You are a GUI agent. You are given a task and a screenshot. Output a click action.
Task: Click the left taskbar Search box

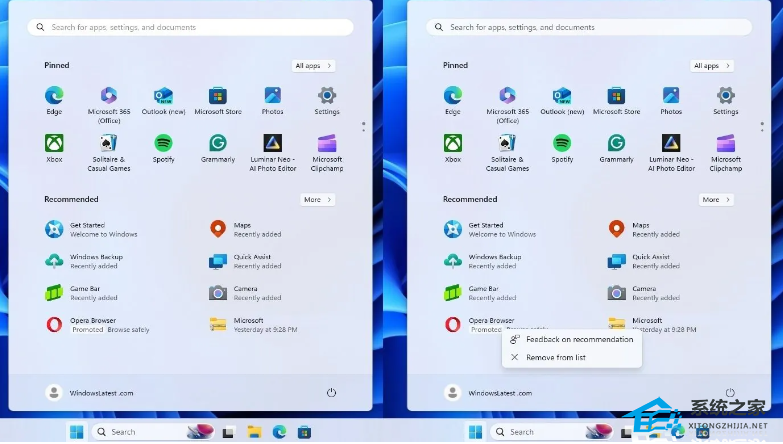(x=154, y=432)
